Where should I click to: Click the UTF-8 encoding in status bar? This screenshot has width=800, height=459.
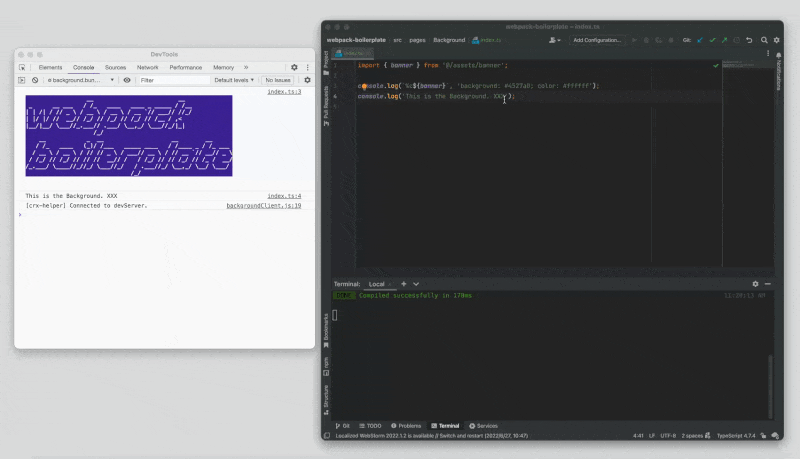668,436
